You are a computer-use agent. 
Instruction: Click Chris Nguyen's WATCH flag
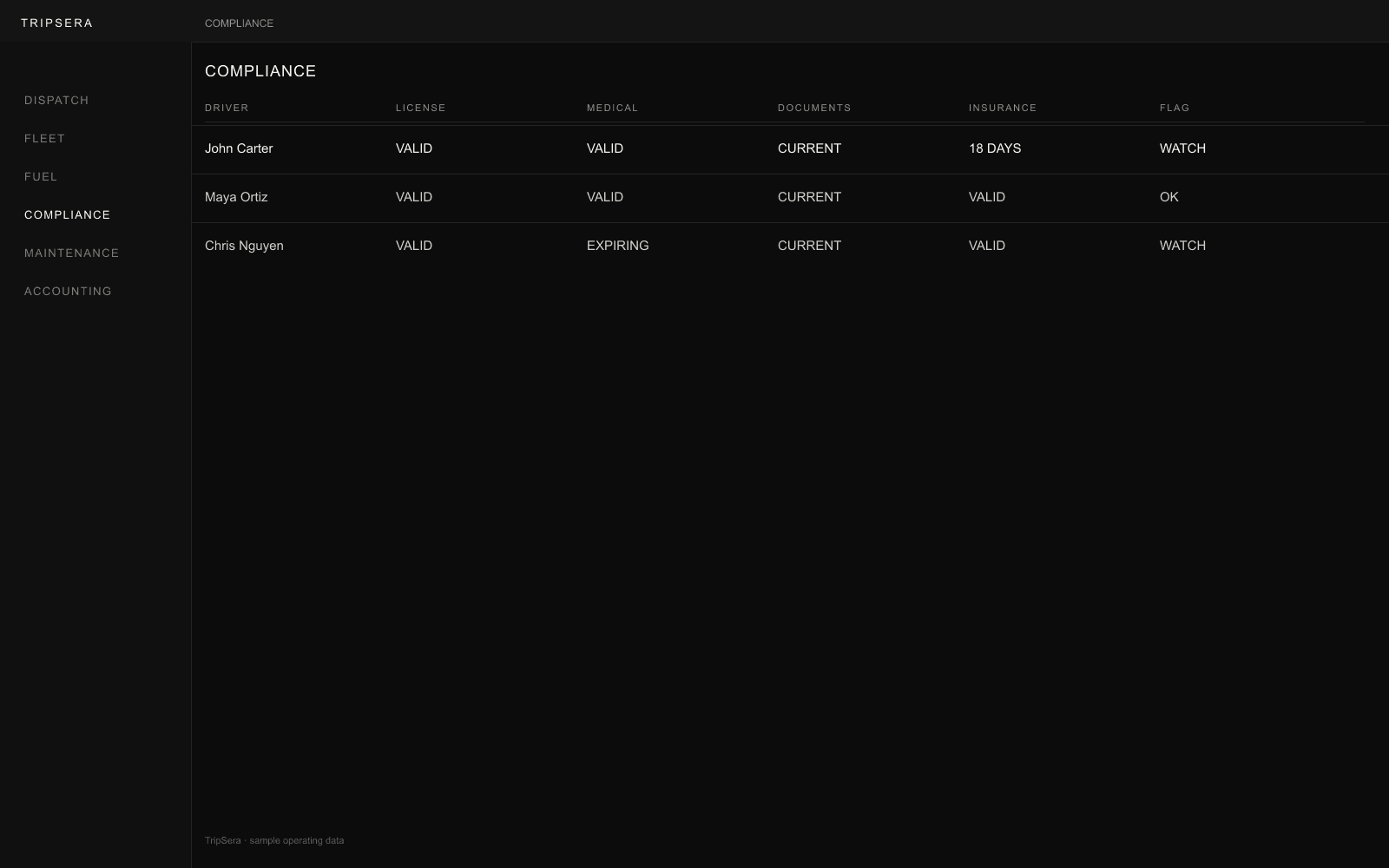pyautogui.click(x=1182, y=246)
